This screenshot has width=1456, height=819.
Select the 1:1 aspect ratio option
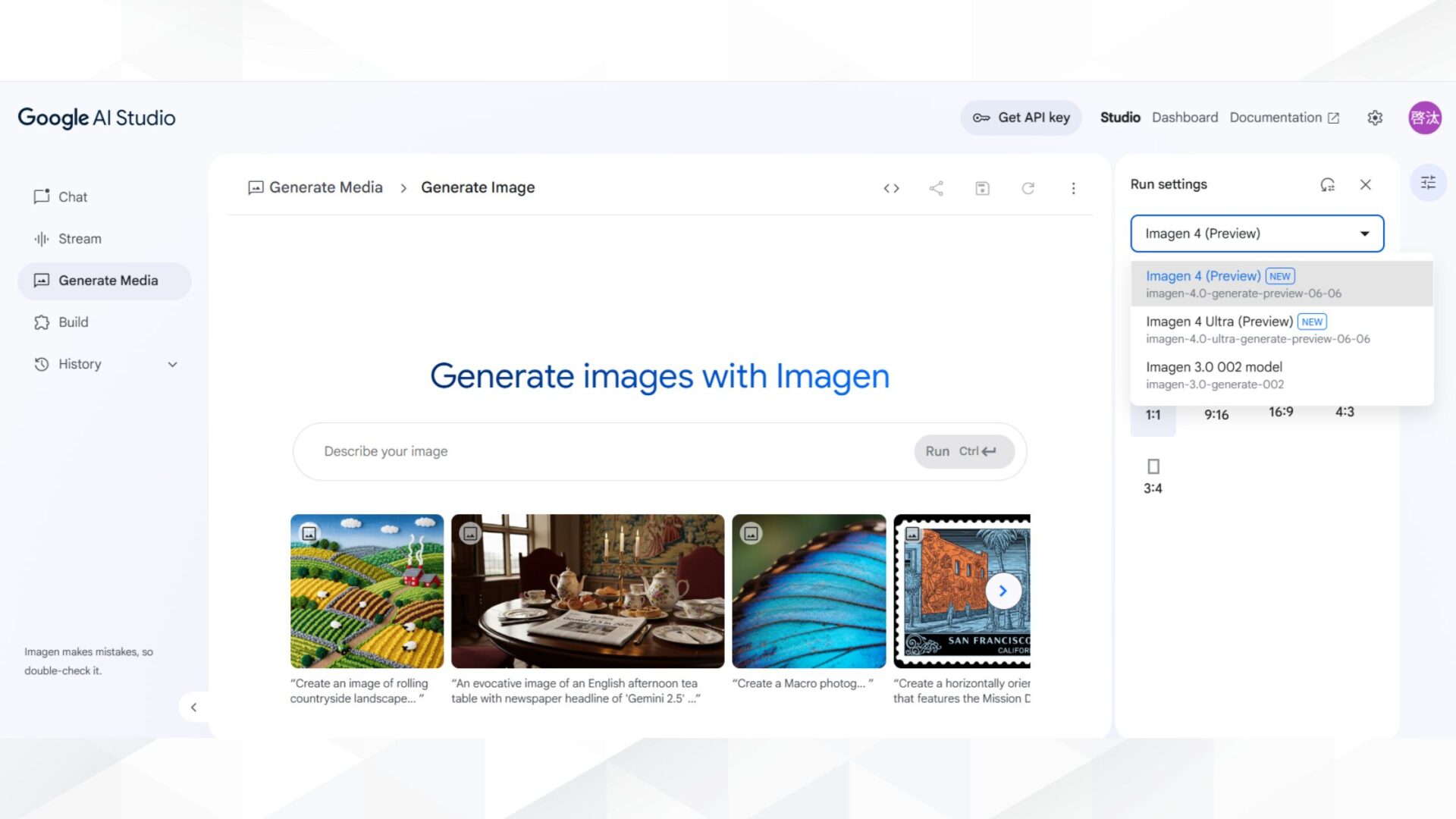[1153, 414]
